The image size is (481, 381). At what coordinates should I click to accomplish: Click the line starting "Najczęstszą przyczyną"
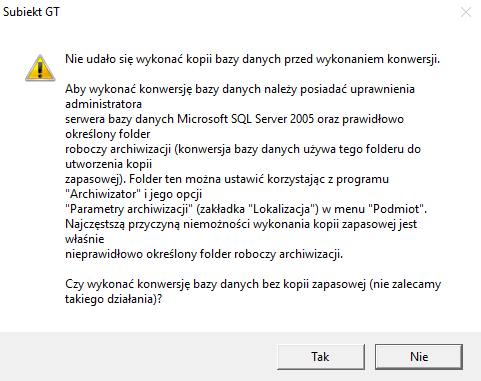point(241,224)
